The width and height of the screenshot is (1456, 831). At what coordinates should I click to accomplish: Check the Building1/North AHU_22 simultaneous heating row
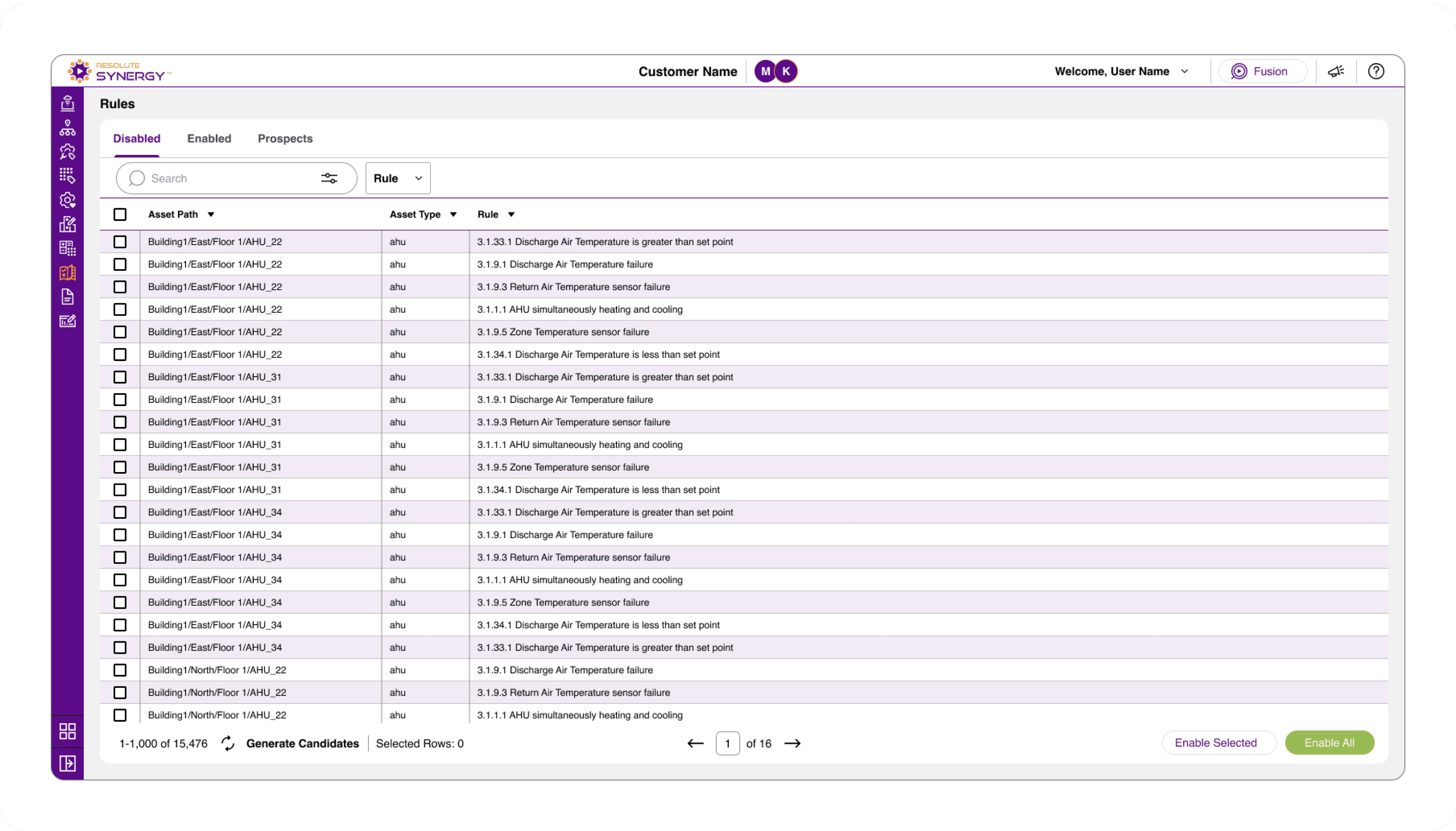click(120, 715)
